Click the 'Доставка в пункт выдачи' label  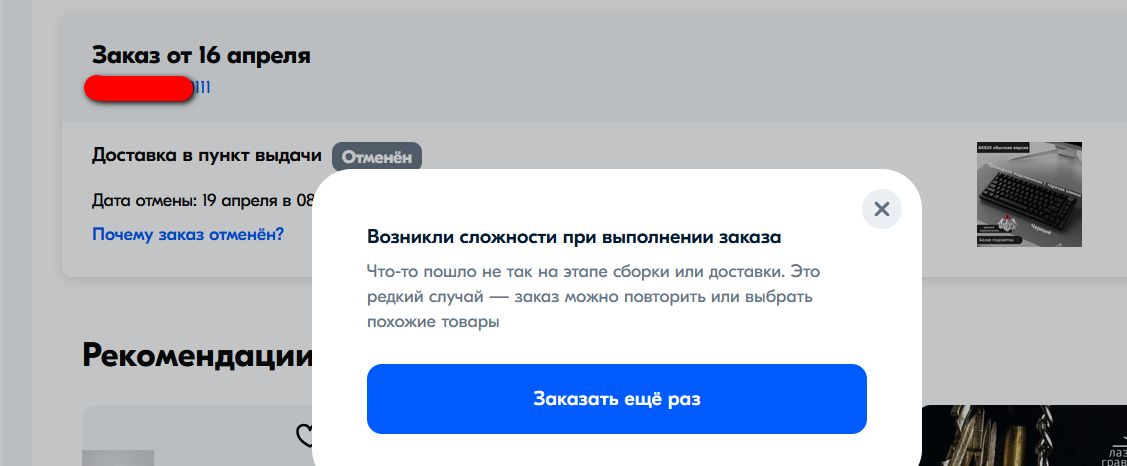pyautogui.click(x=207, y=155)
